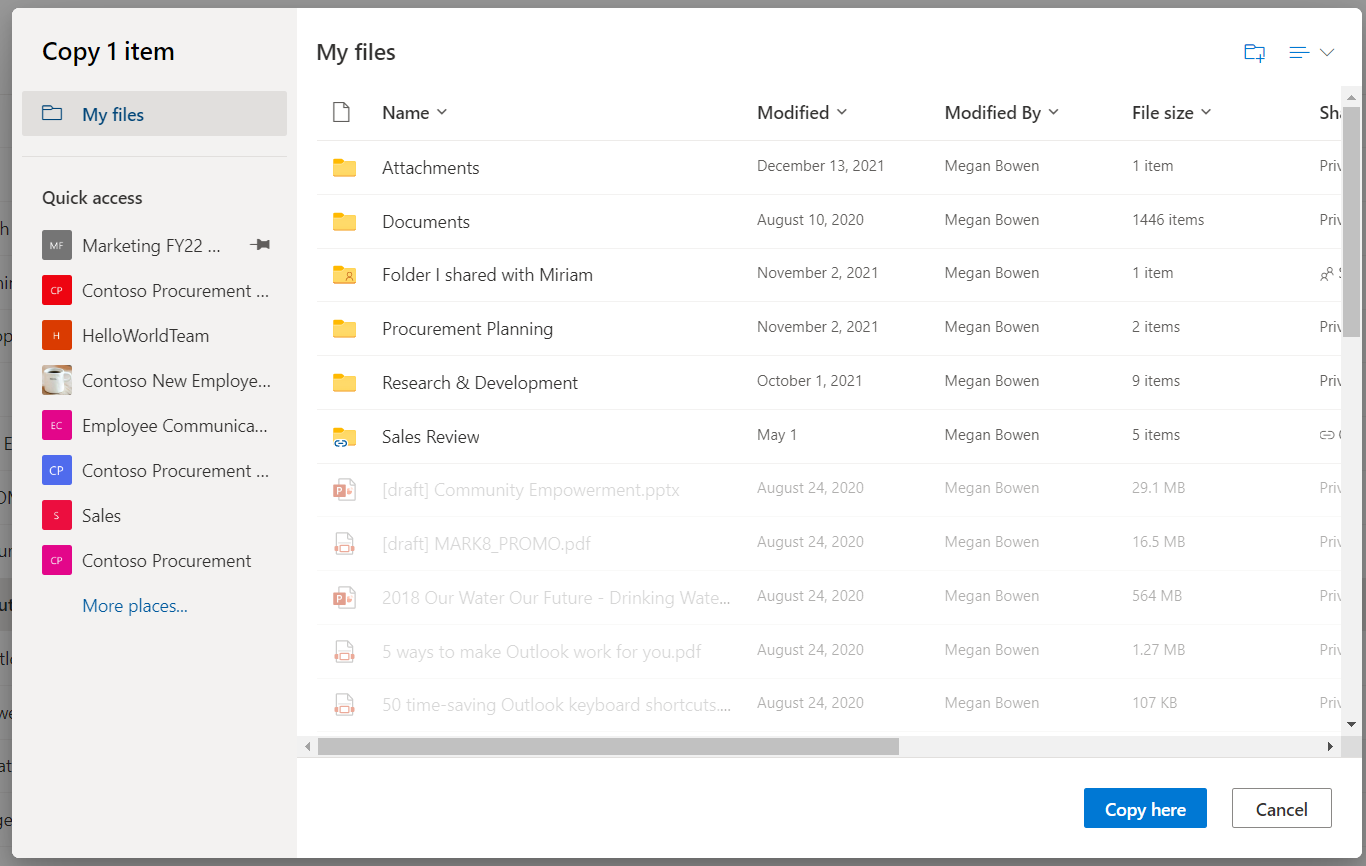Click the HelloWorldTeam site icon
This screenshot has width=1366, height=866.
(57, 336)
